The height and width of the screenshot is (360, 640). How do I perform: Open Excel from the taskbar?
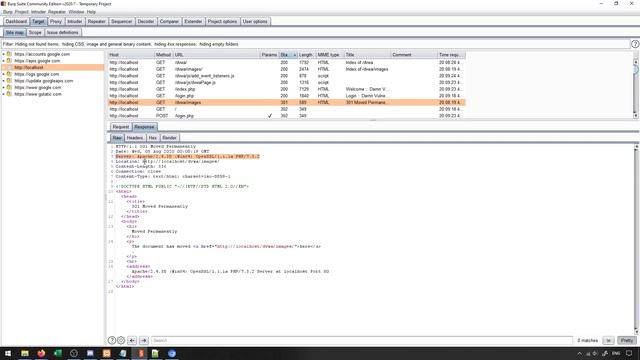pos(58,353)
